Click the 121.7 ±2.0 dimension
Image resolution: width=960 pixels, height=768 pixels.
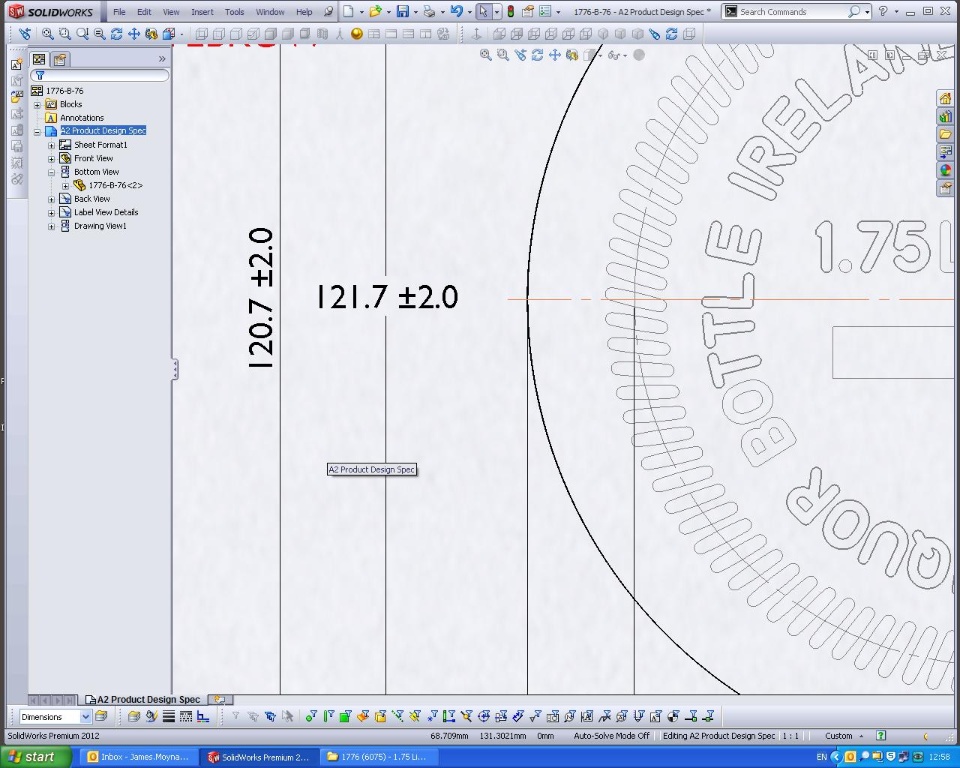pos(387,297)
